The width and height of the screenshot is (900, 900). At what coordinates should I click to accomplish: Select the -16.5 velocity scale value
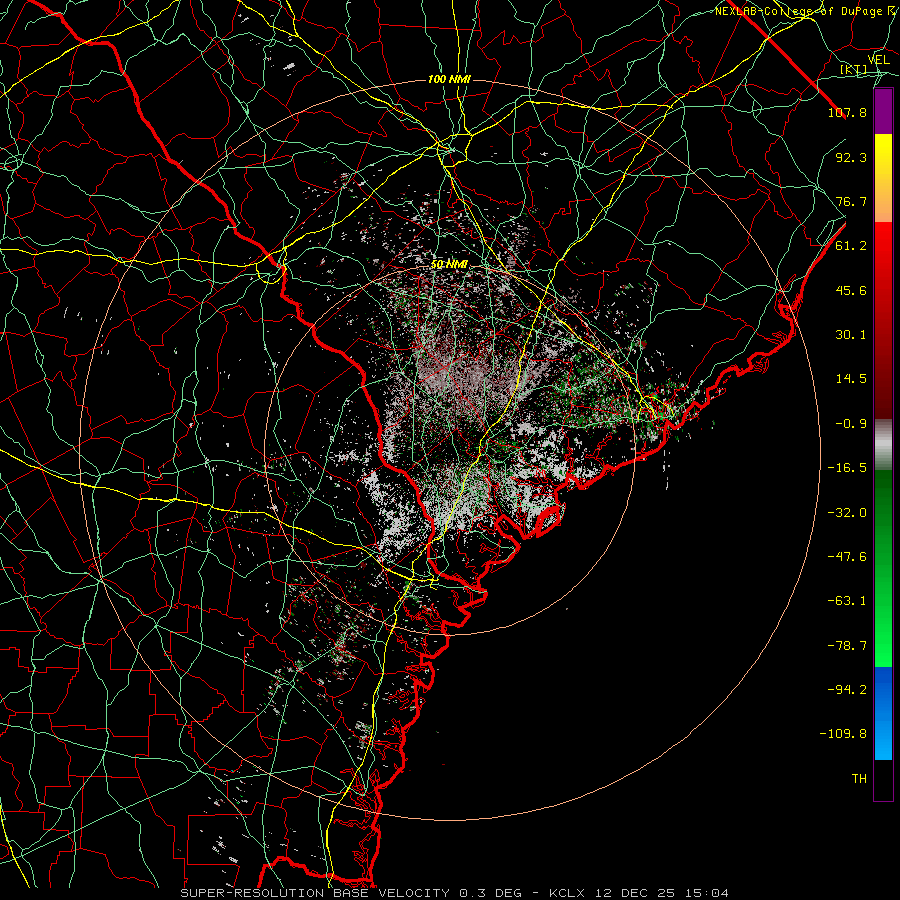click(x=847, y=468)
